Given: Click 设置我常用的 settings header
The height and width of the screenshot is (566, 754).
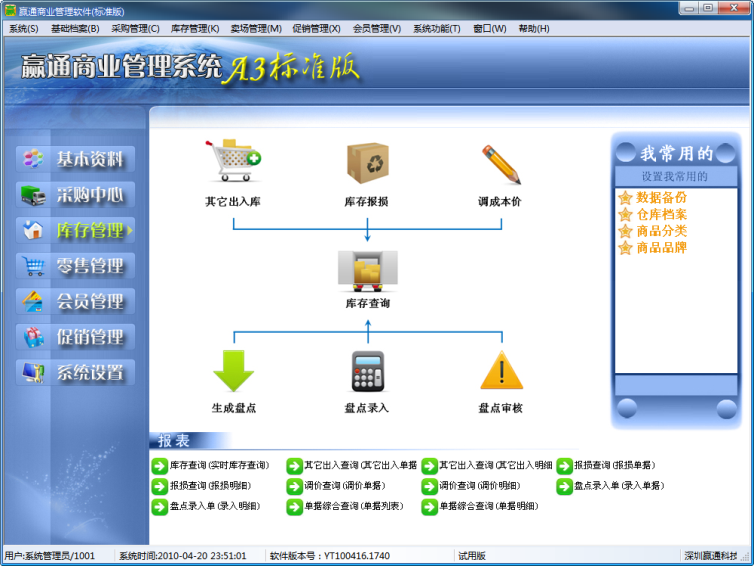Looking at the screenshot, I should 675,176.
